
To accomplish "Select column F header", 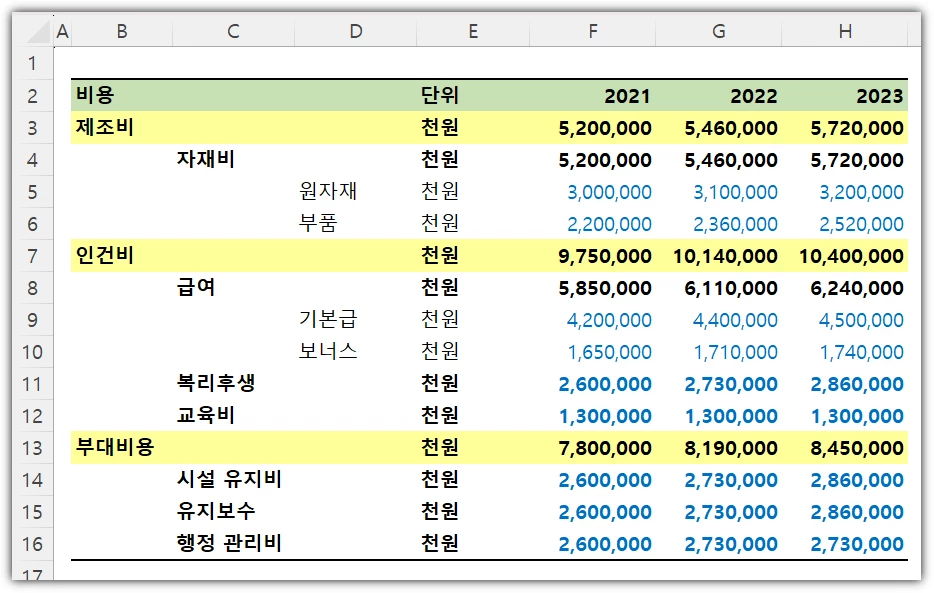I will point(593,31).
